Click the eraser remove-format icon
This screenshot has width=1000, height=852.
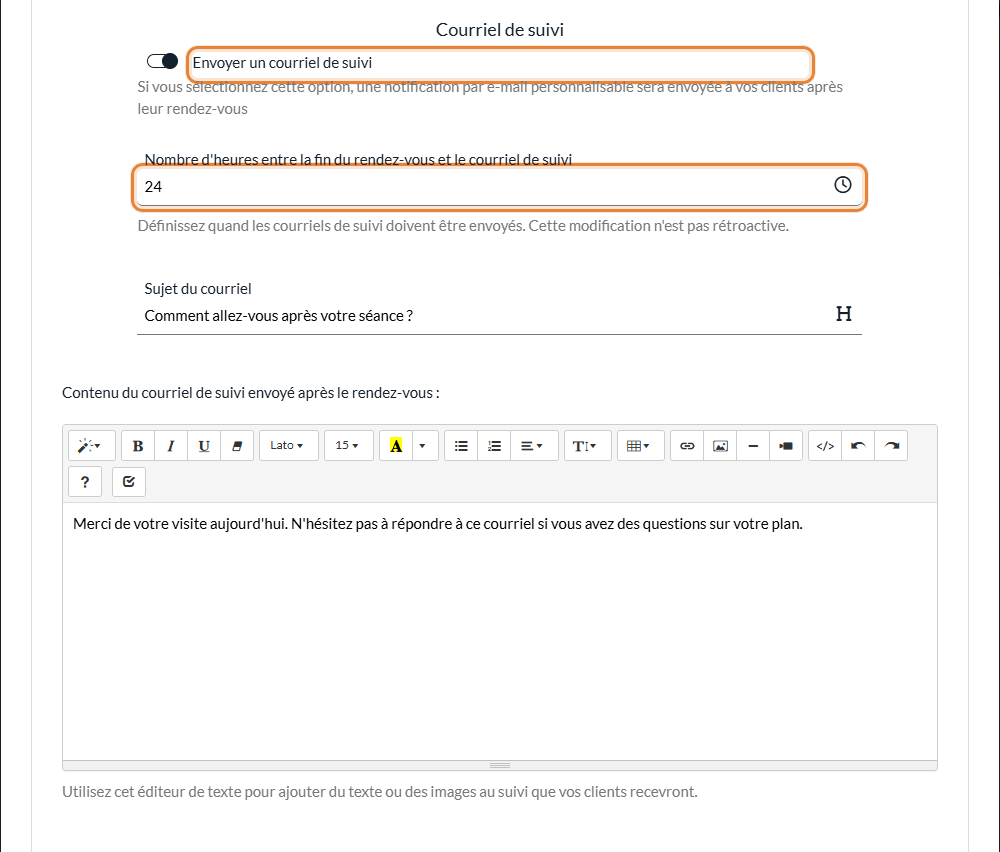point(237,446)
